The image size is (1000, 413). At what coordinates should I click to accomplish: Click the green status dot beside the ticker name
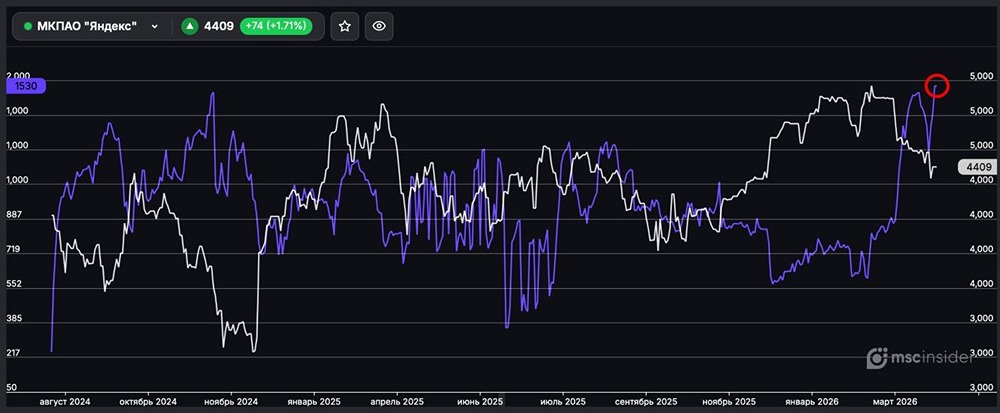click(28, 27)
